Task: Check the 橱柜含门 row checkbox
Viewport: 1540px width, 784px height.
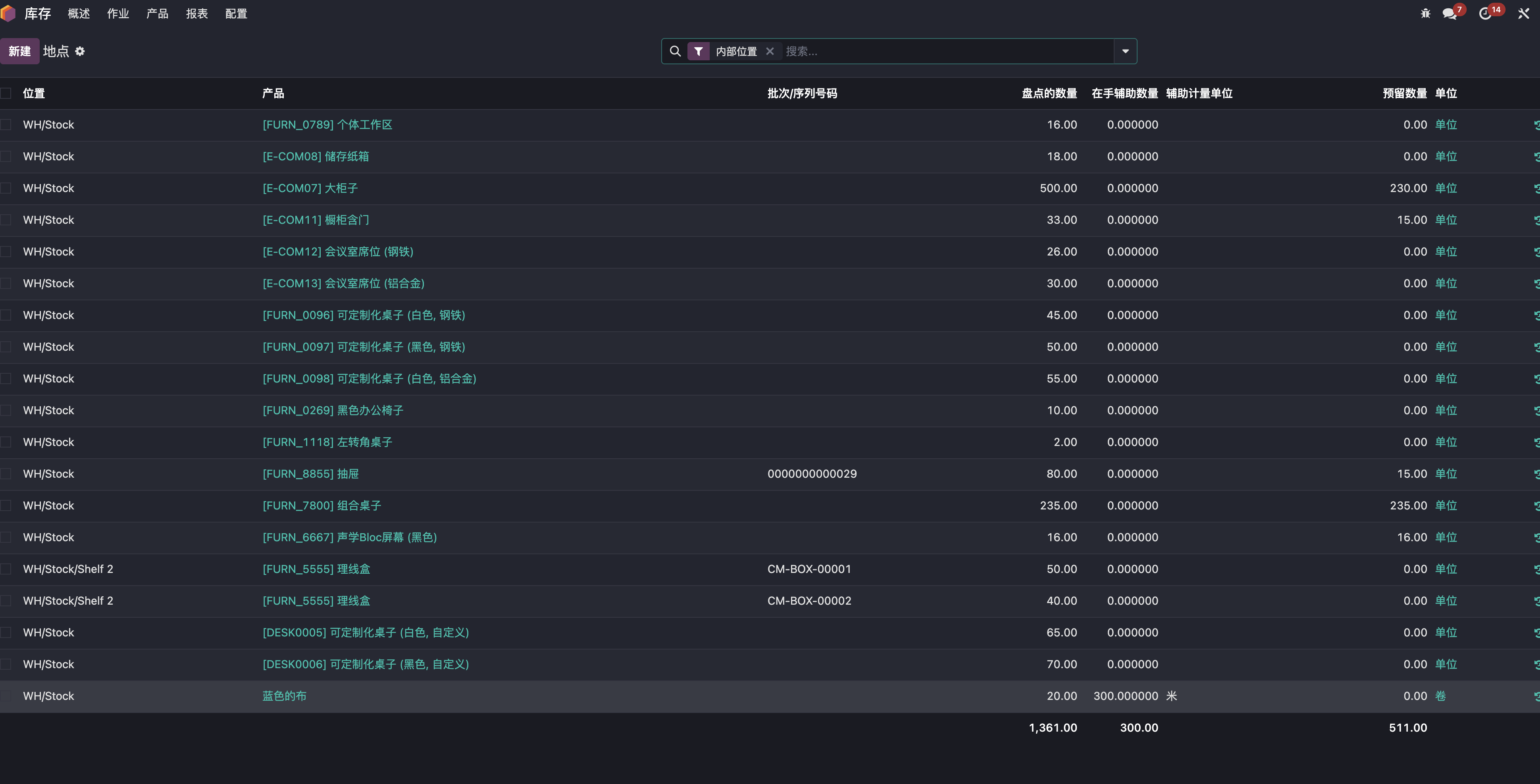Action: [x=6, y=219]
